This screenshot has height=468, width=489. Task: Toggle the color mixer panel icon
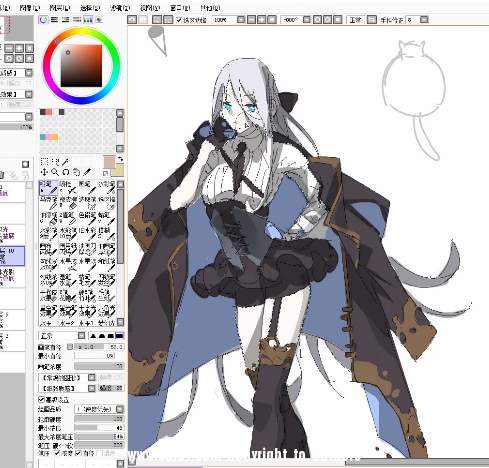[x=77, y=20]
